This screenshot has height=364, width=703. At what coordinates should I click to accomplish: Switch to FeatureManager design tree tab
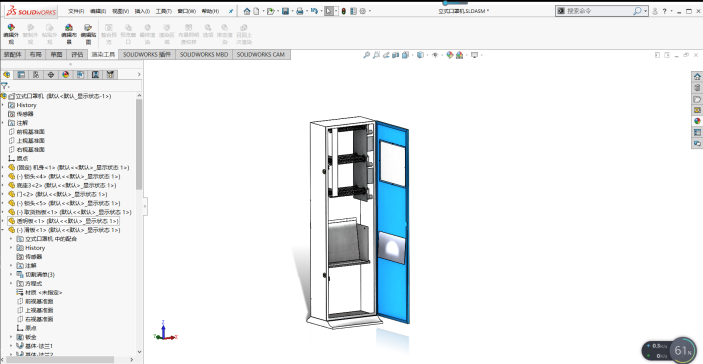click(7, 75)
